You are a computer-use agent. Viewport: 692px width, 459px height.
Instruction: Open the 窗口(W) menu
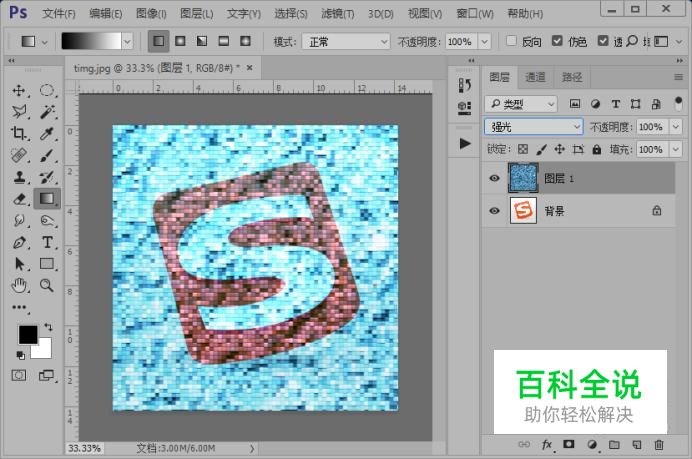coord(475,14)
